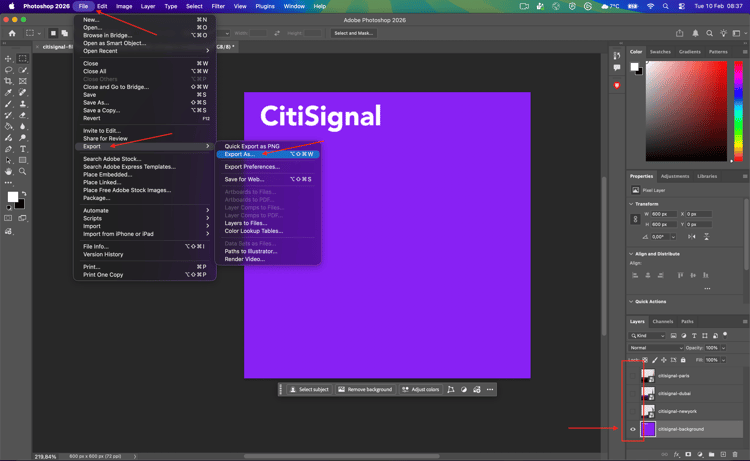Select the Eyedropper tool
Image resolution: width=750 pixels, height=461 pixels.
pyautogui.click(x=8, y=93)
